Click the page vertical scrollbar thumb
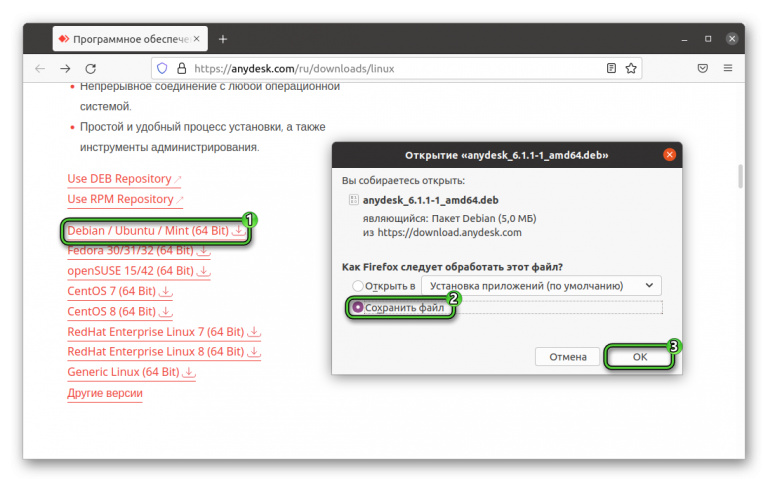Image resolution: width=768 pixels, height=482 pixels. (x=740, y=176)
